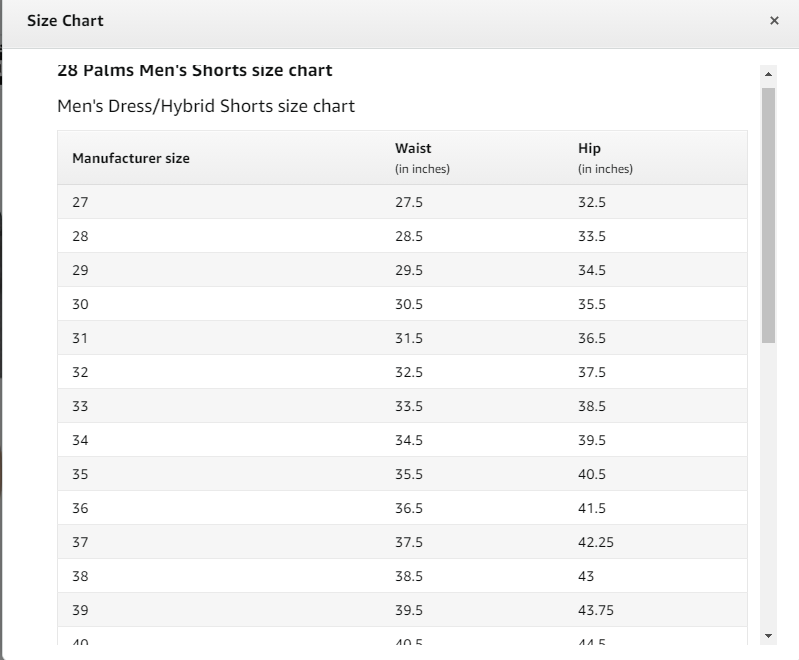Select hip value 40.5
Image resolution: width=799 pixels, height=660 pixels.
point(592,474)
